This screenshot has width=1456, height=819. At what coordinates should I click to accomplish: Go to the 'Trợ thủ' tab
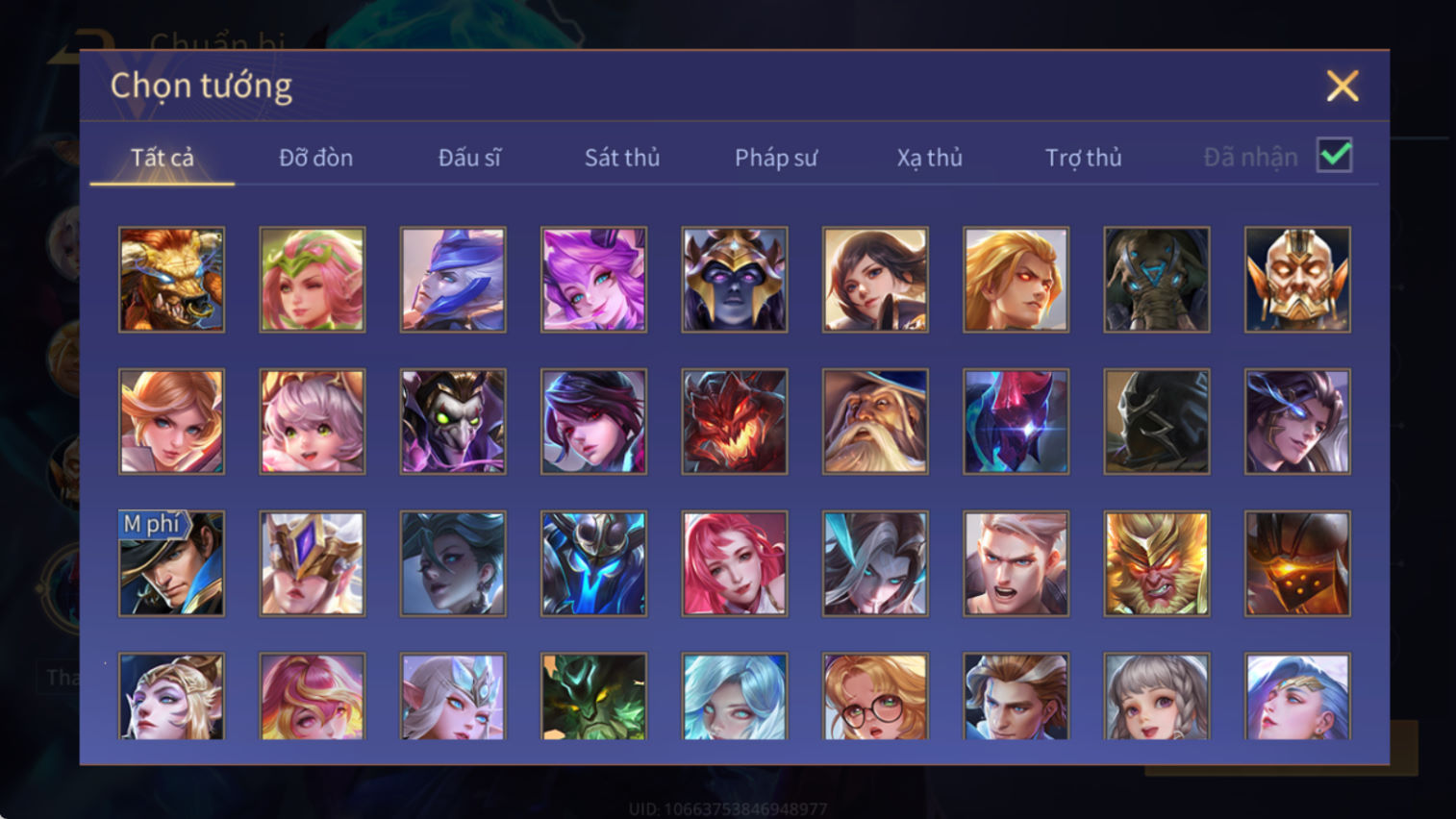click(x=1084, y=158)
